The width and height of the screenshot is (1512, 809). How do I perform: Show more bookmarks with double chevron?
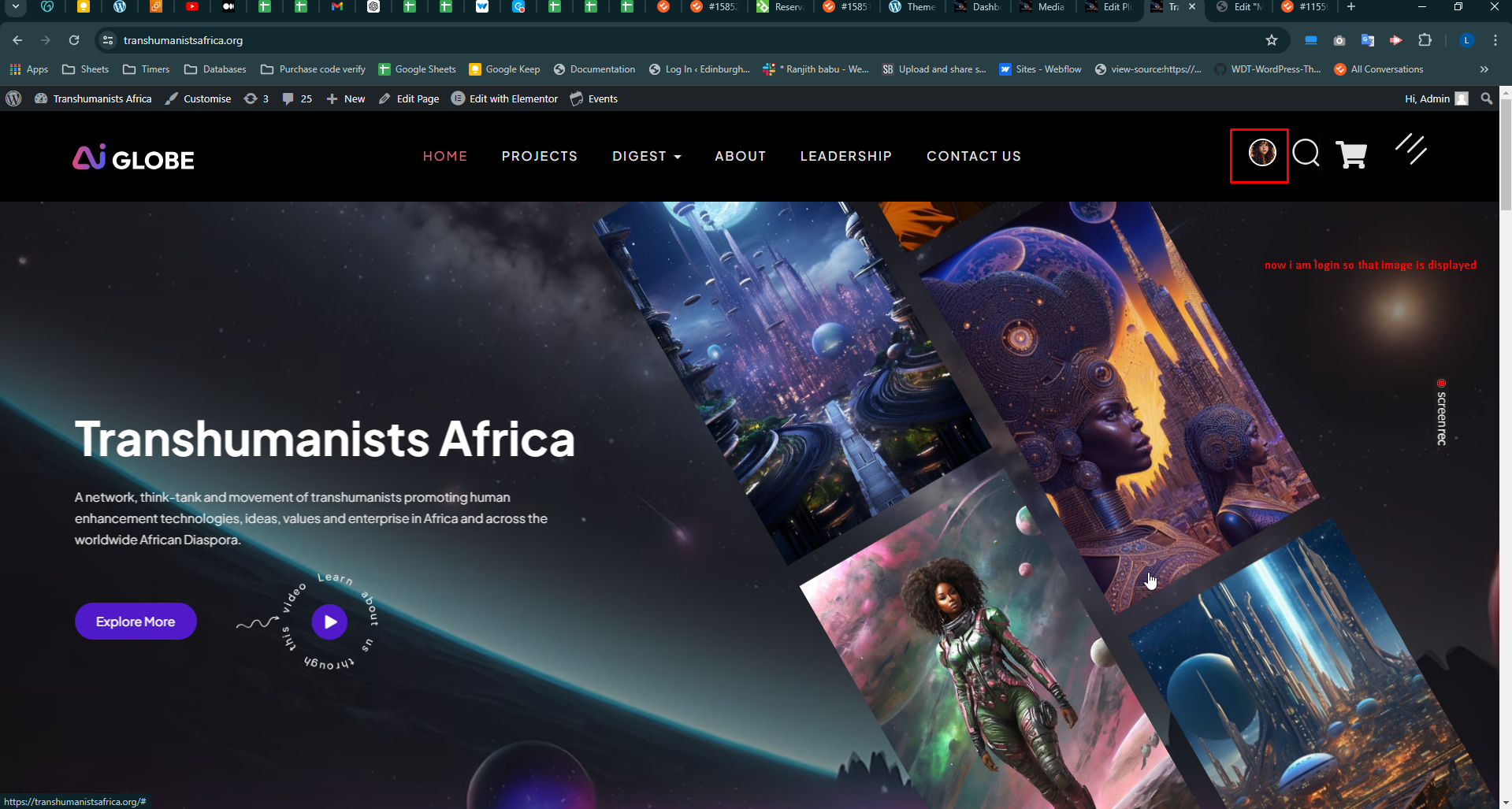(x=1484, y=69)
